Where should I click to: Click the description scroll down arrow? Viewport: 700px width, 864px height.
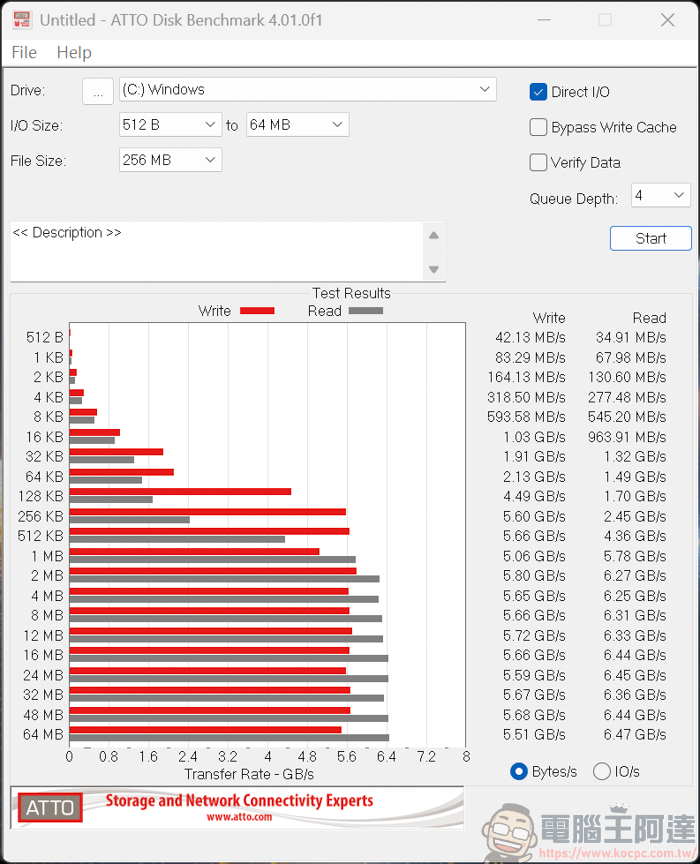[x=434, y=269]
